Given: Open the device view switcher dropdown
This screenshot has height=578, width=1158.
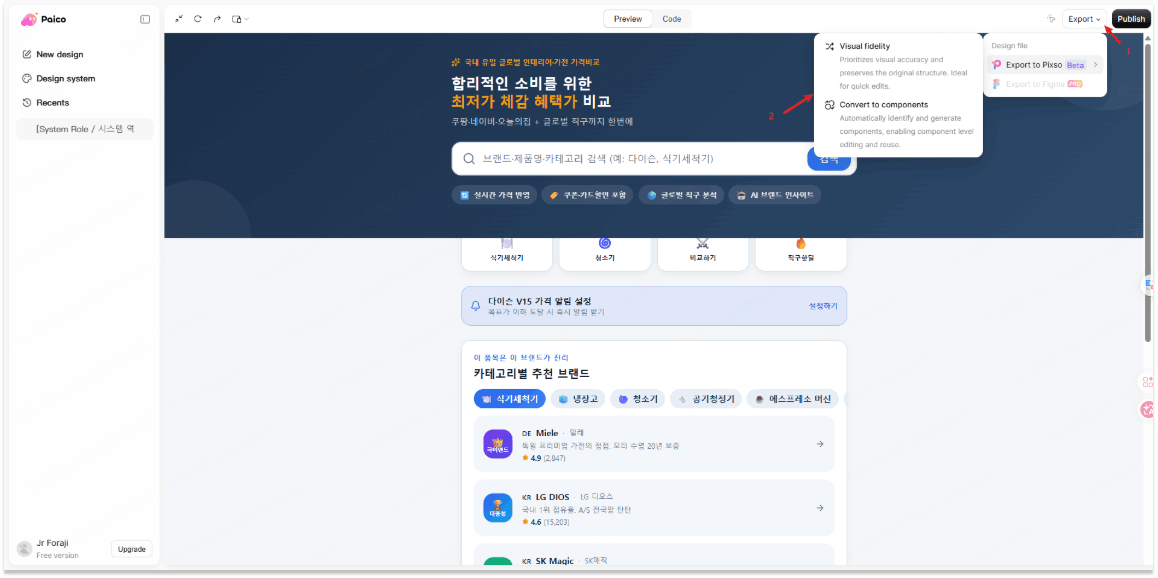Looking at the screenshot, I should 240,18.
